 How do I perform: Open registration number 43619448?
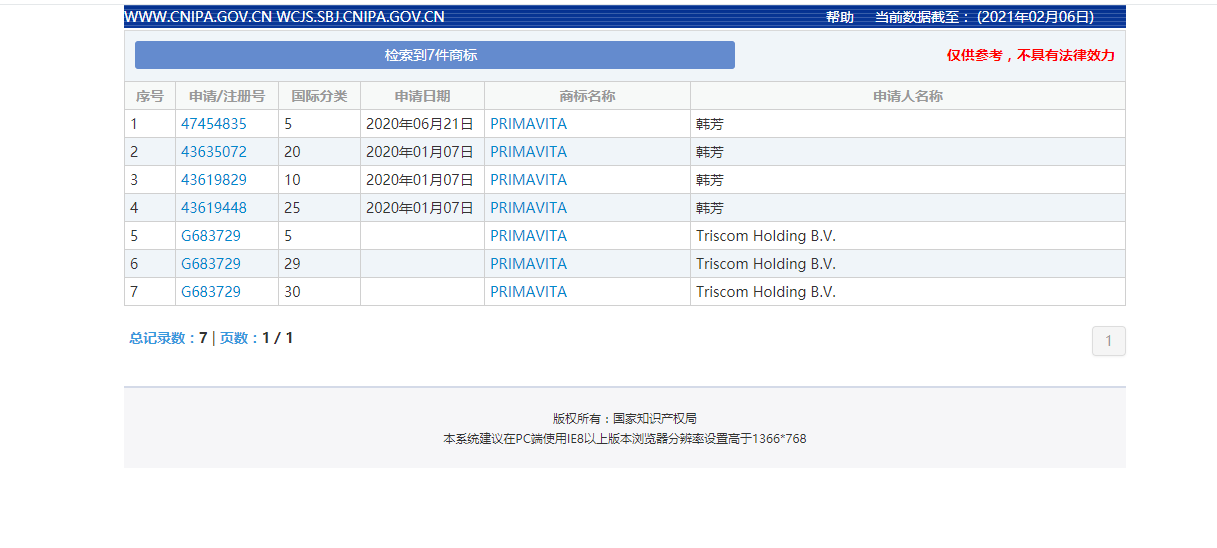point(213,208)
